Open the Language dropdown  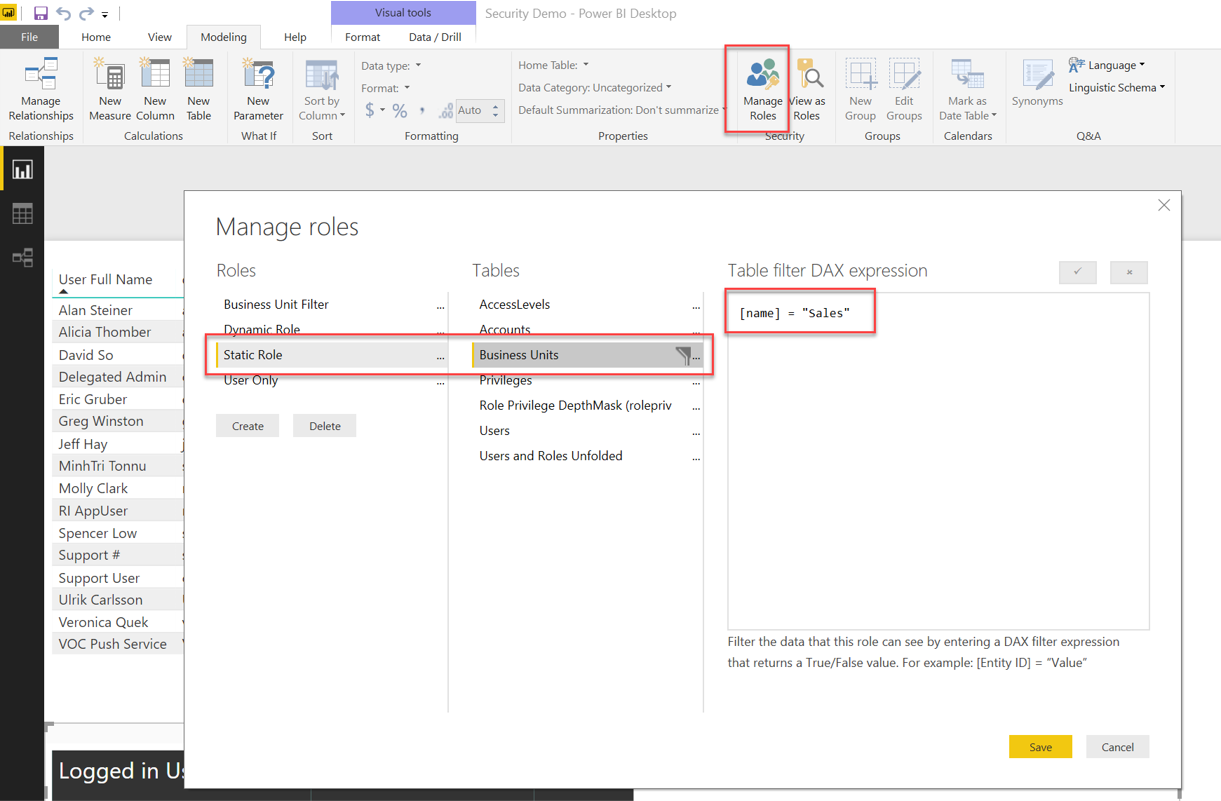1110,64
